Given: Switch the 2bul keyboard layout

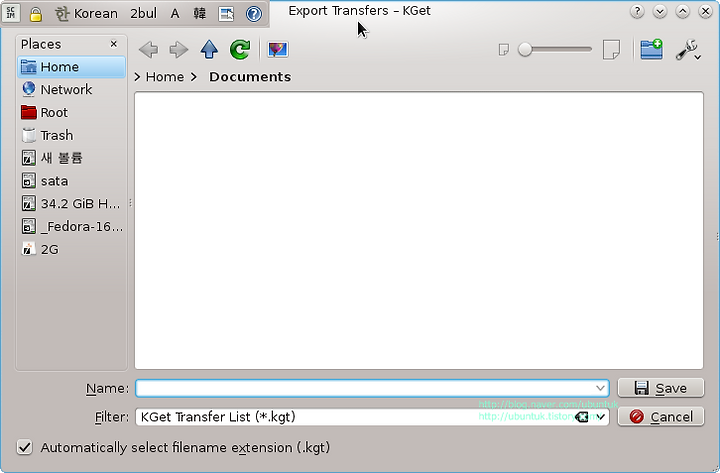Looking at the screenshot, I should click(x=143, y=14).
